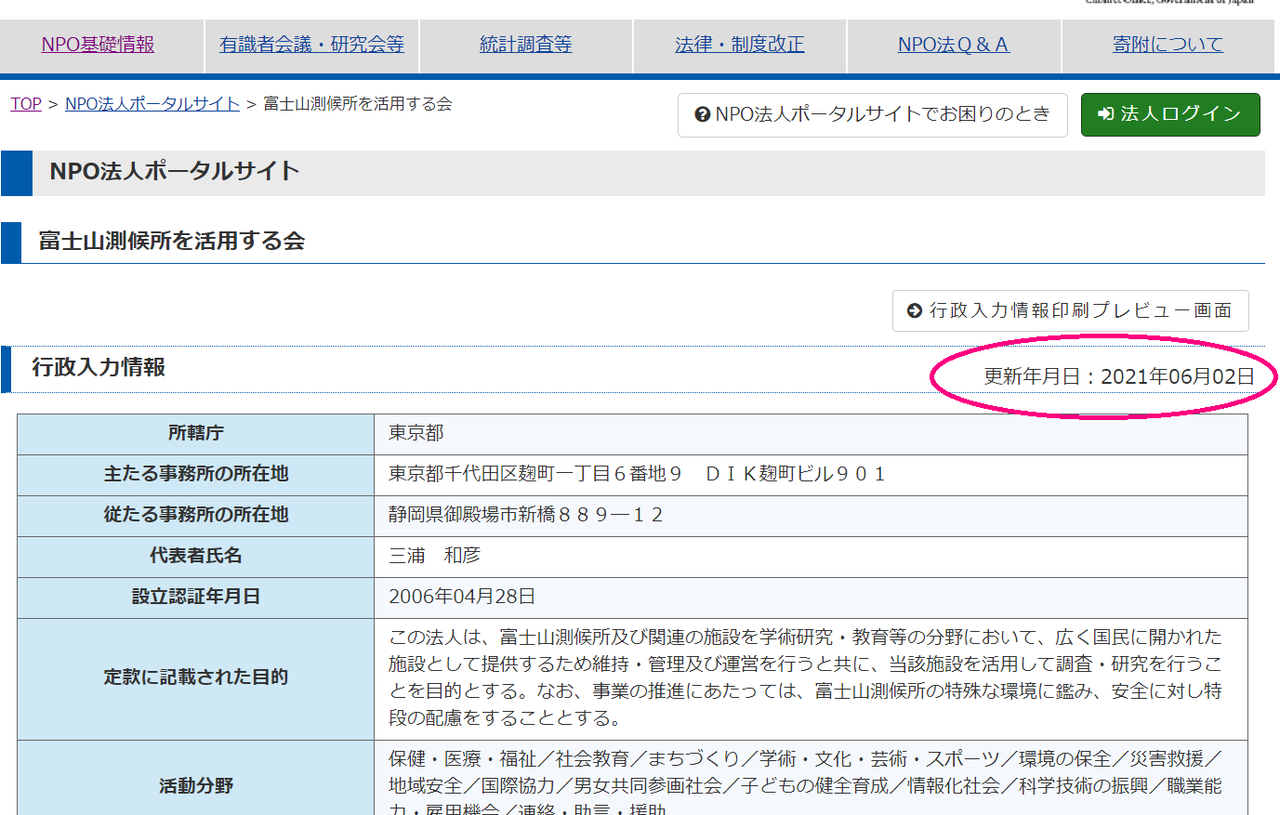Click the 所轄庁 row header
Screen dimensions: 1280x815
[x=196, y=434]
